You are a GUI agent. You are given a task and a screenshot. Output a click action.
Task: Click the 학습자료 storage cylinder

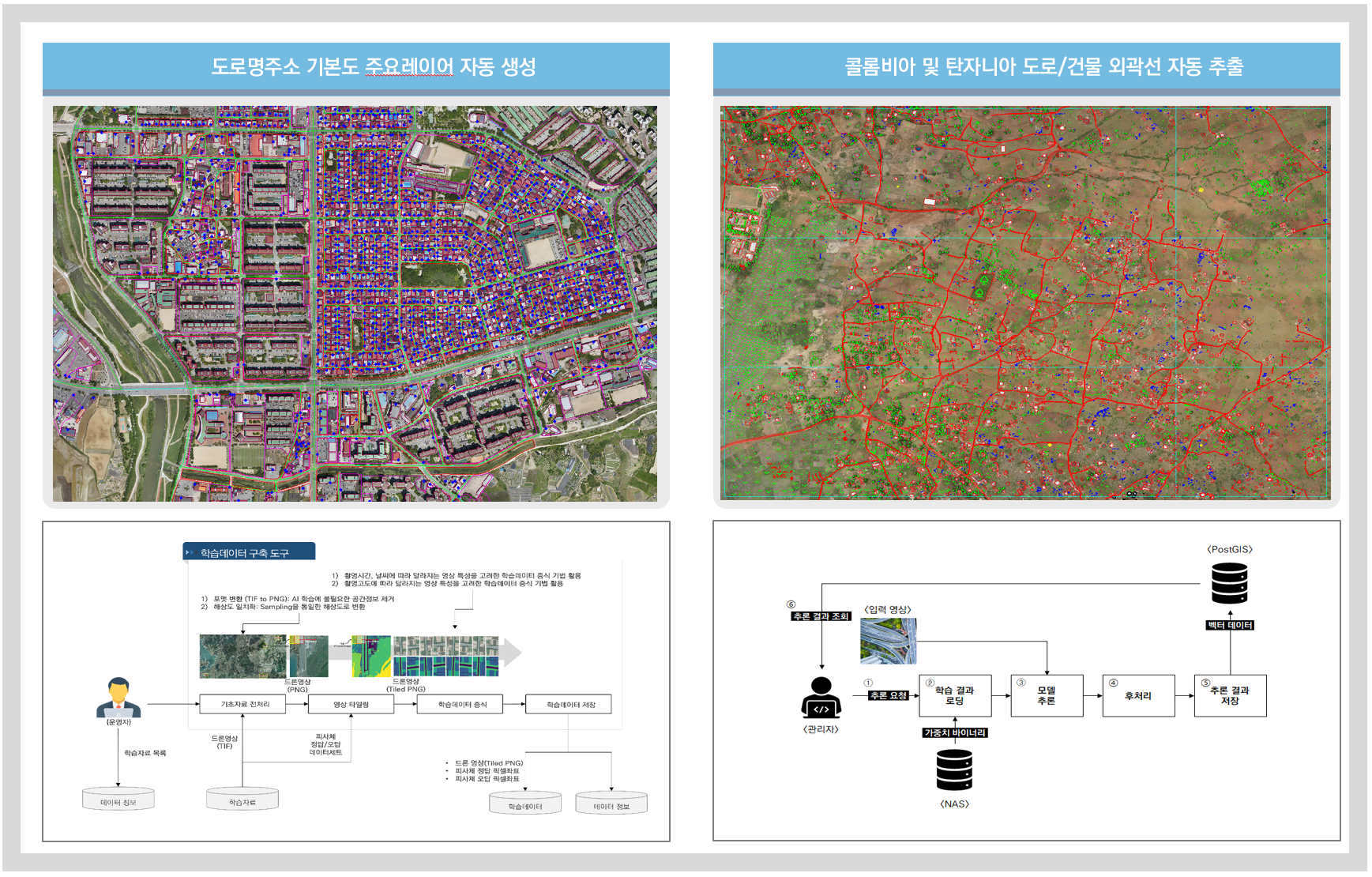(242, 798)
